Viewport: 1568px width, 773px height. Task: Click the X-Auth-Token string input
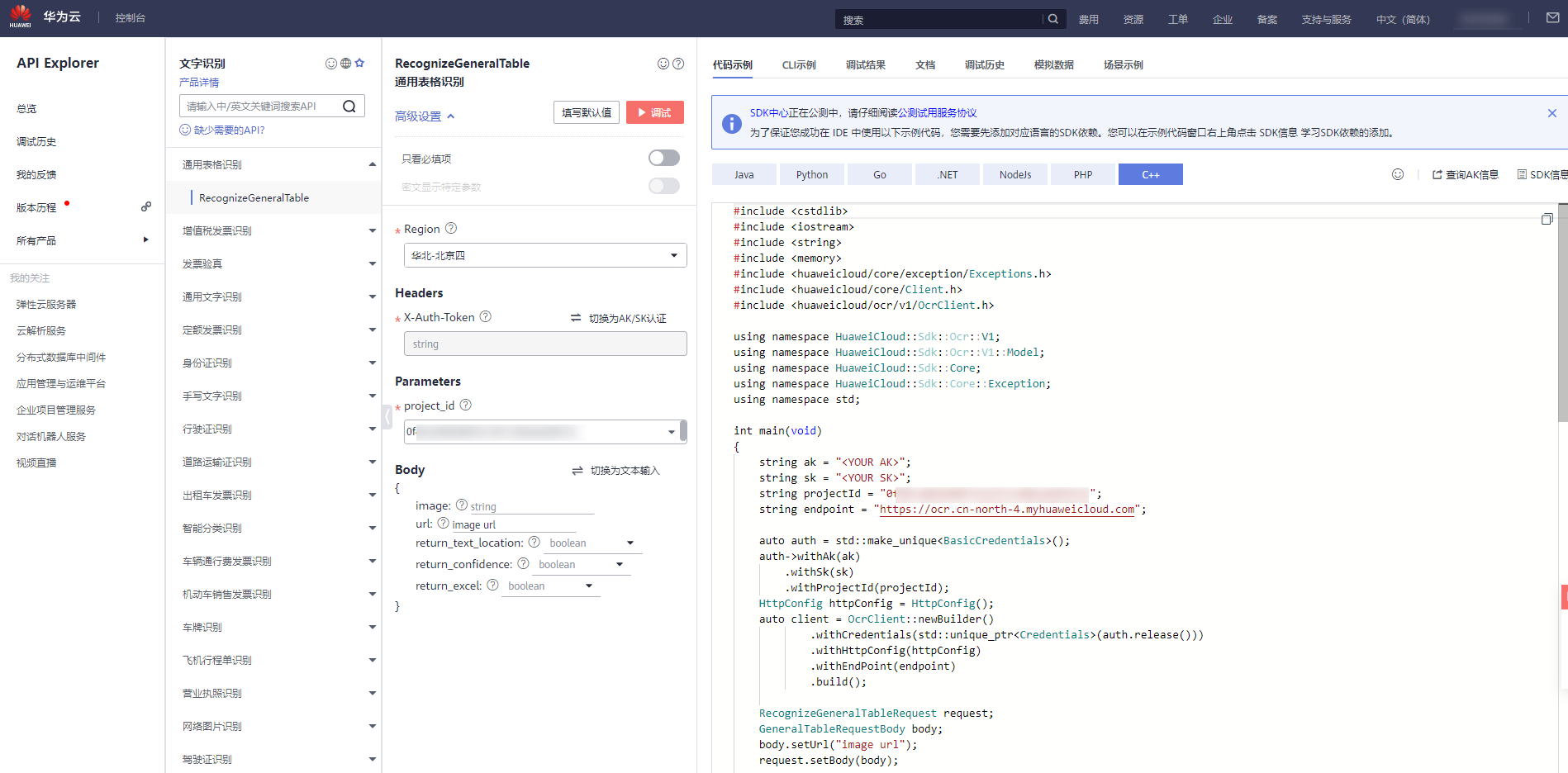545,344
